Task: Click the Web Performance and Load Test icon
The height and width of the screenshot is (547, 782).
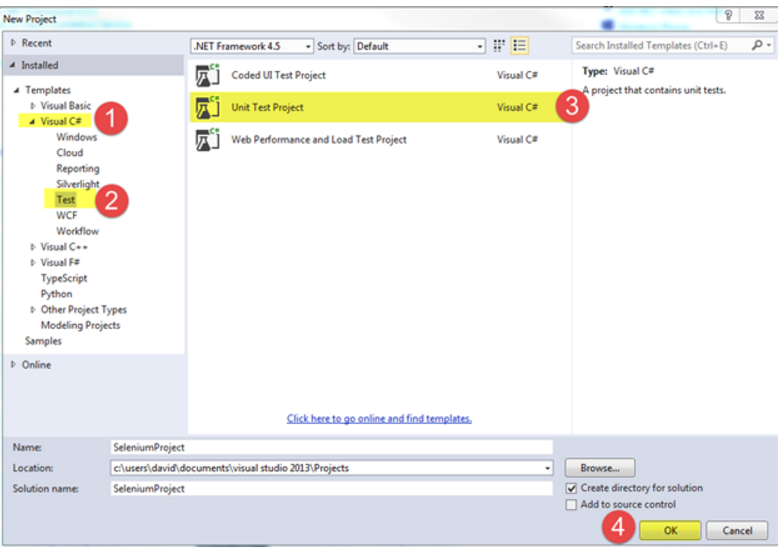Action: (207, 140)
